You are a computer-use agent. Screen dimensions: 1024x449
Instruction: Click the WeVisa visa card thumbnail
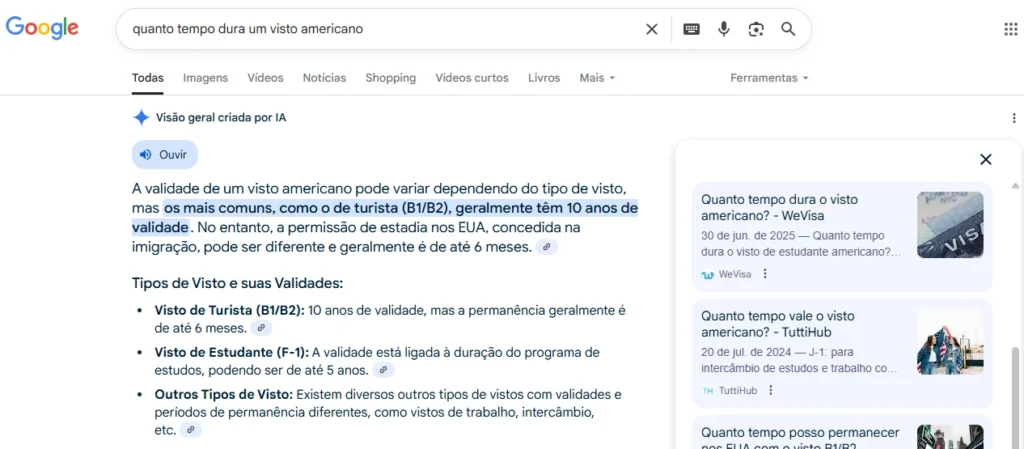click(x=950, y=225)
